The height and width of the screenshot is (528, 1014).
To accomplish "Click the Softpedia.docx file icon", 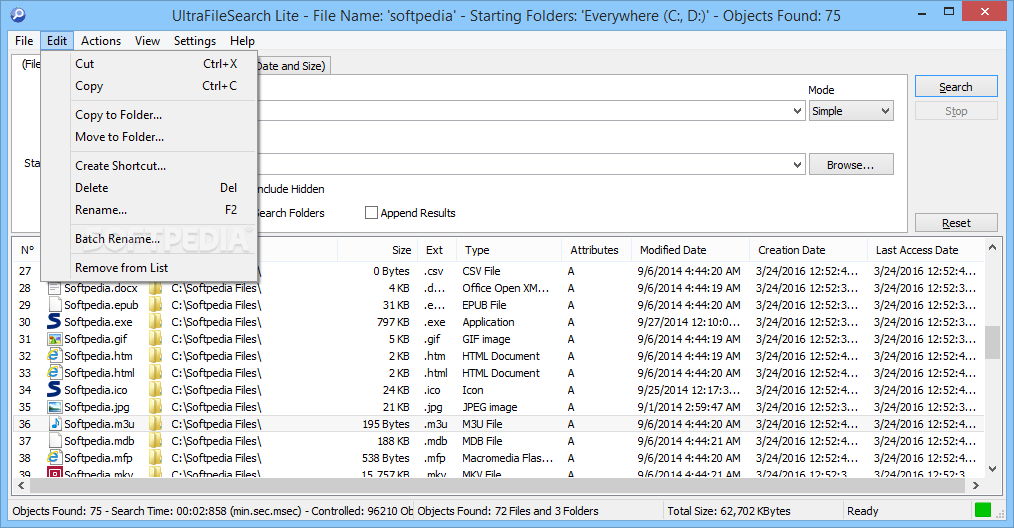I will pyautogui.click(x=54, y=288).
